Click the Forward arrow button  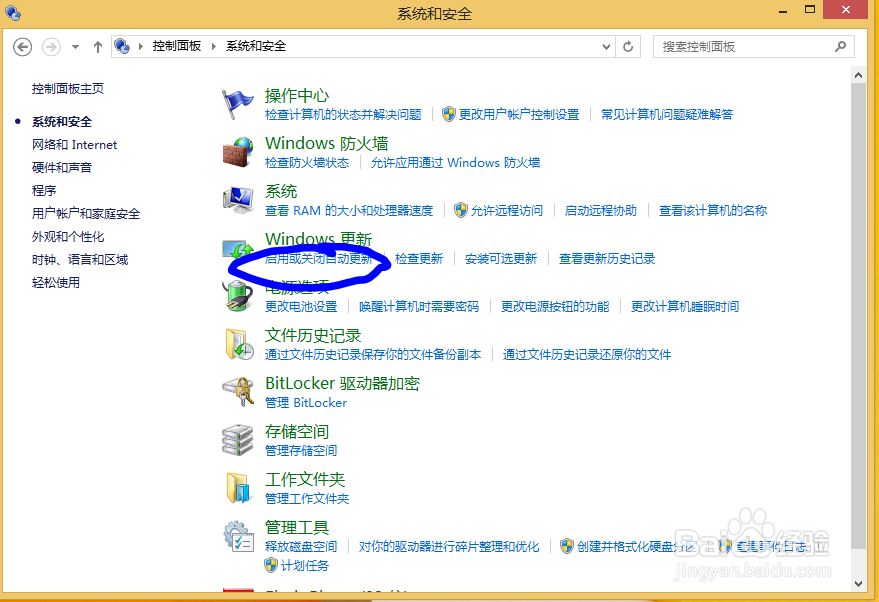(52, 47)
